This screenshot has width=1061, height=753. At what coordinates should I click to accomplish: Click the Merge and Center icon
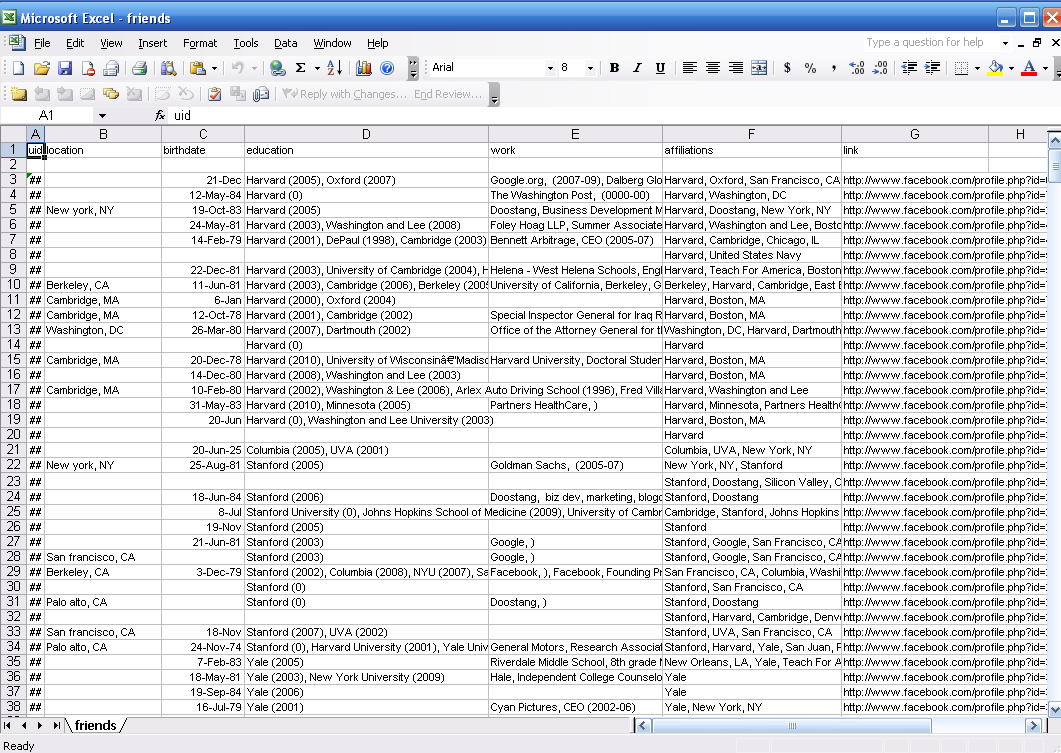pyautogui.click(x=759, y=68)
